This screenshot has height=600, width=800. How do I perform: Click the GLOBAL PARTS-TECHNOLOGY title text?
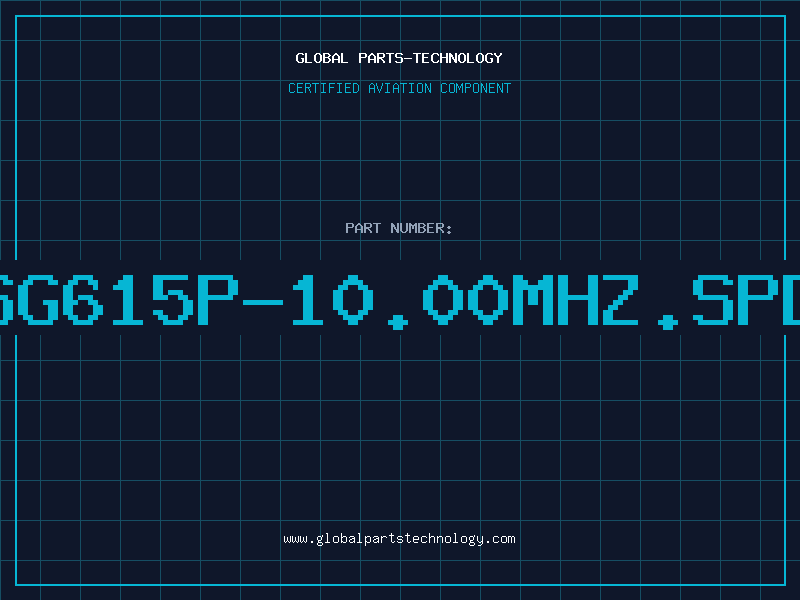pyautogui.click(x=399, y=58)
